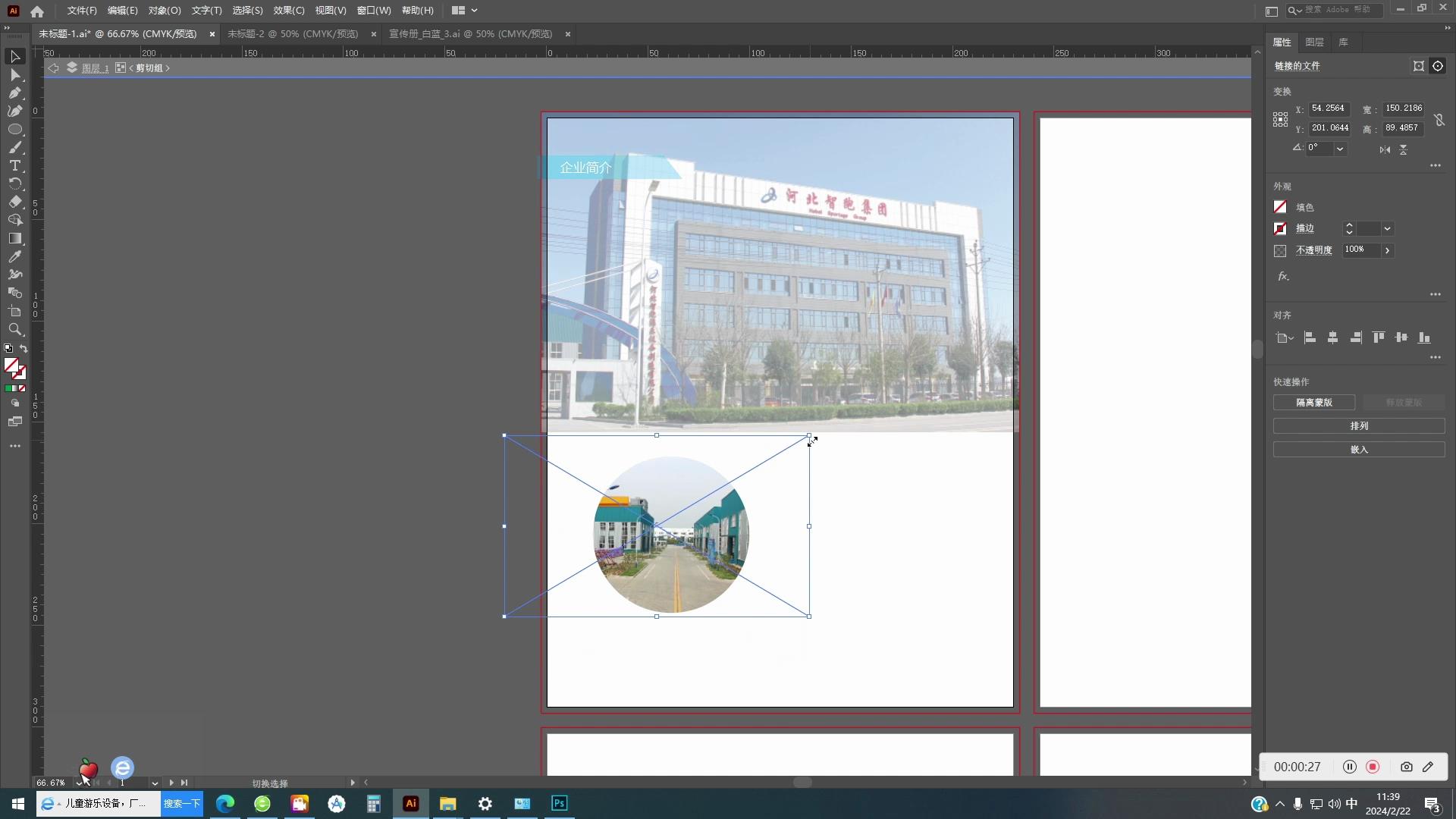The image size is (1456, 819).
Task: Expand the opacity slider arrow
Action: point(1387,250)
